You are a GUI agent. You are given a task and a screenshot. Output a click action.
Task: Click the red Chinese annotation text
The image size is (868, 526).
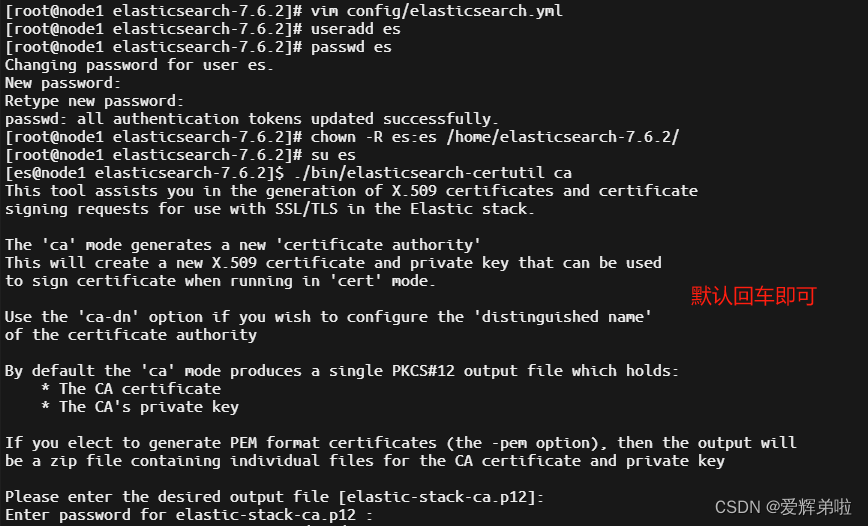click(753, 296)
